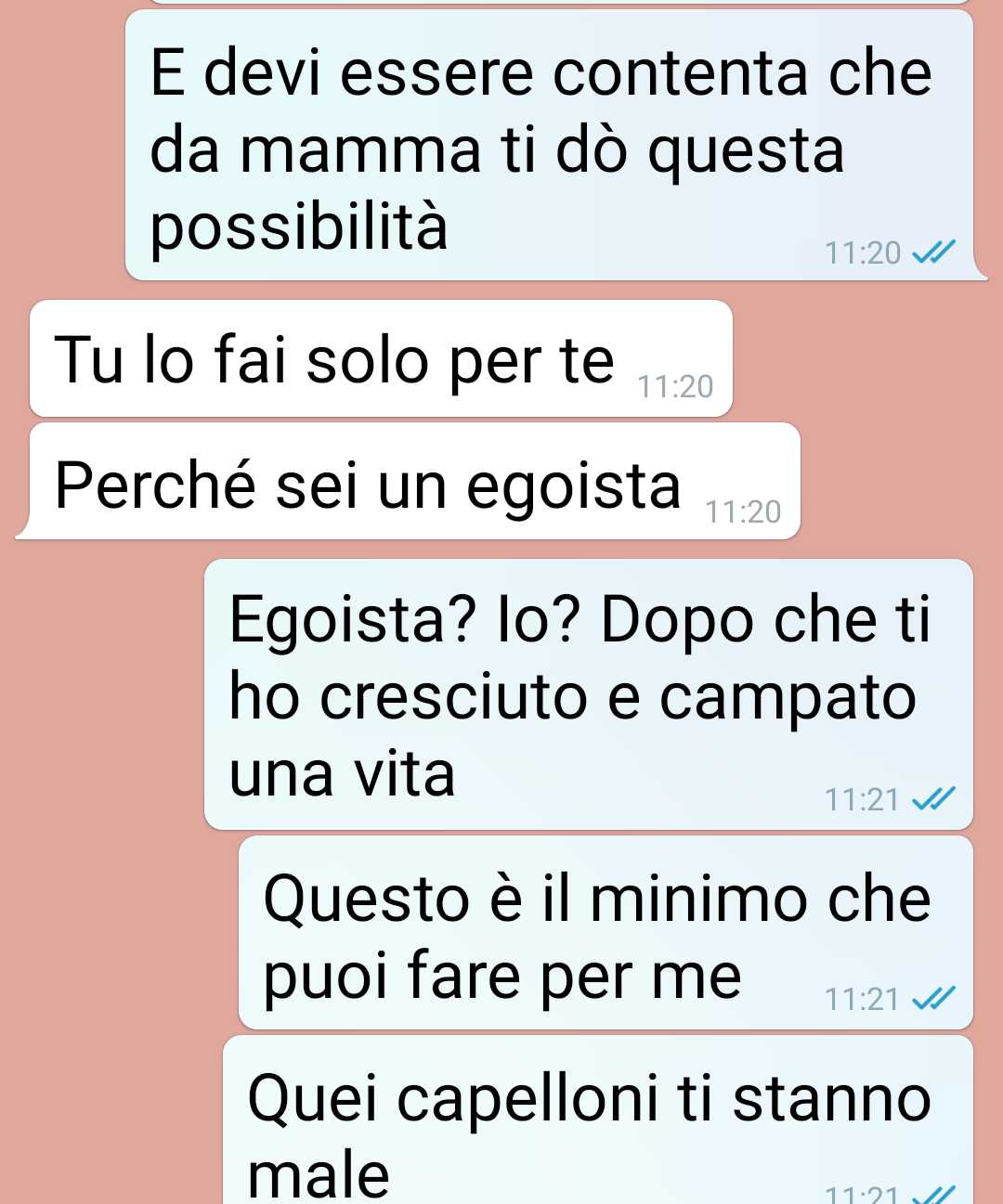Click the 11:20 timestamp on "possibilità" message
1003x1204 pixels.
click(863, 252)
